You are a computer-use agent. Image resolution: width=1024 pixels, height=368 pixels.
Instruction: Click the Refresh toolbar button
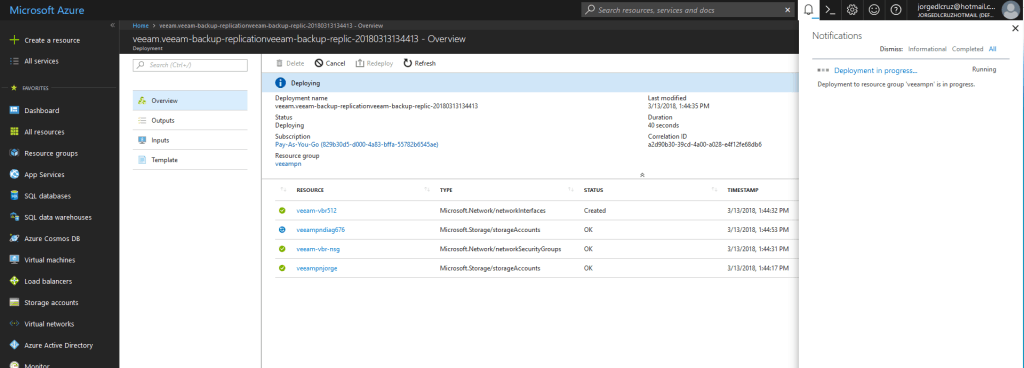(419, 63)
